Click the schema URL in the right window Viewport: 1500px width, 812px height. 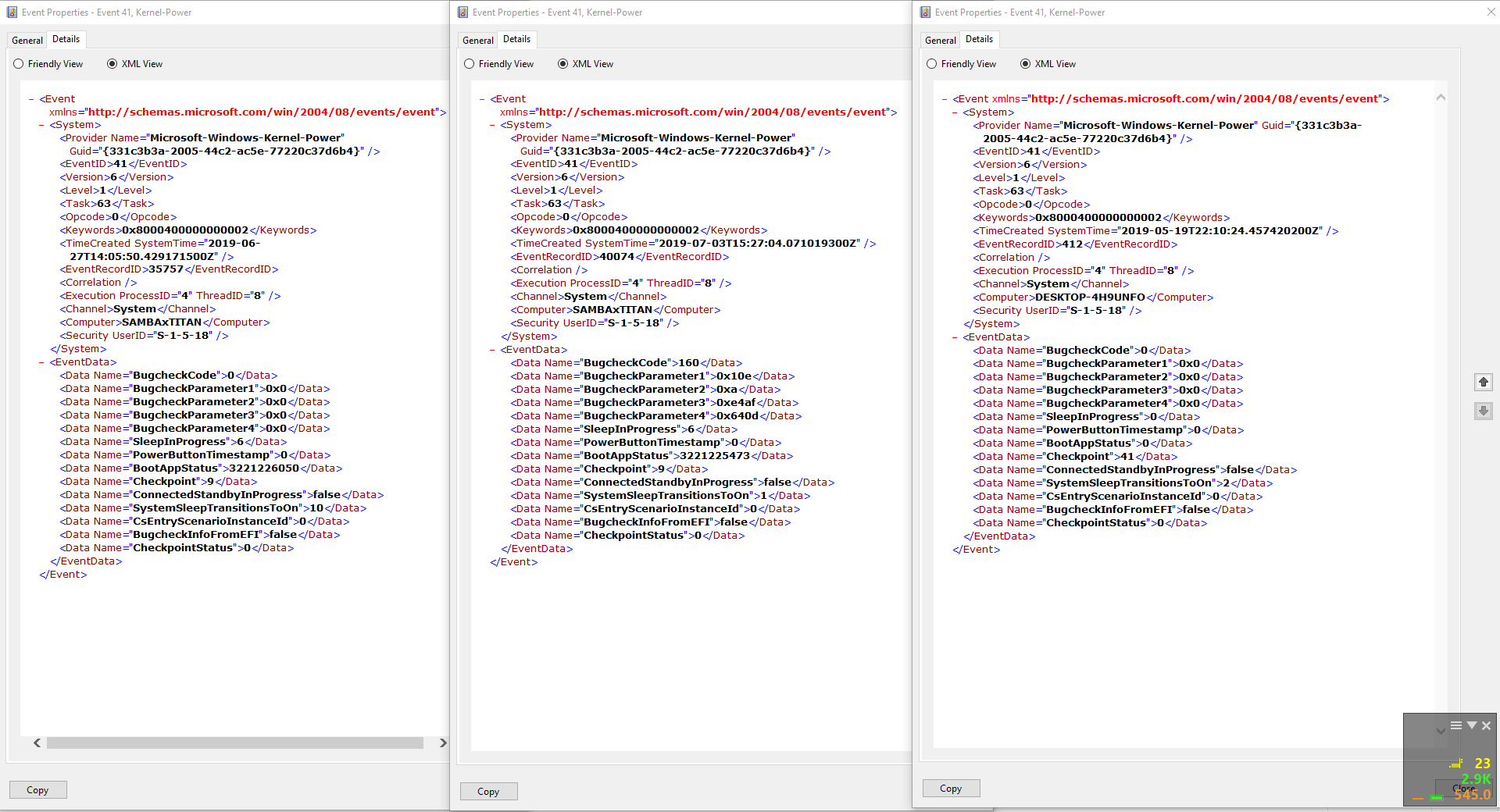coord(1205,99)
